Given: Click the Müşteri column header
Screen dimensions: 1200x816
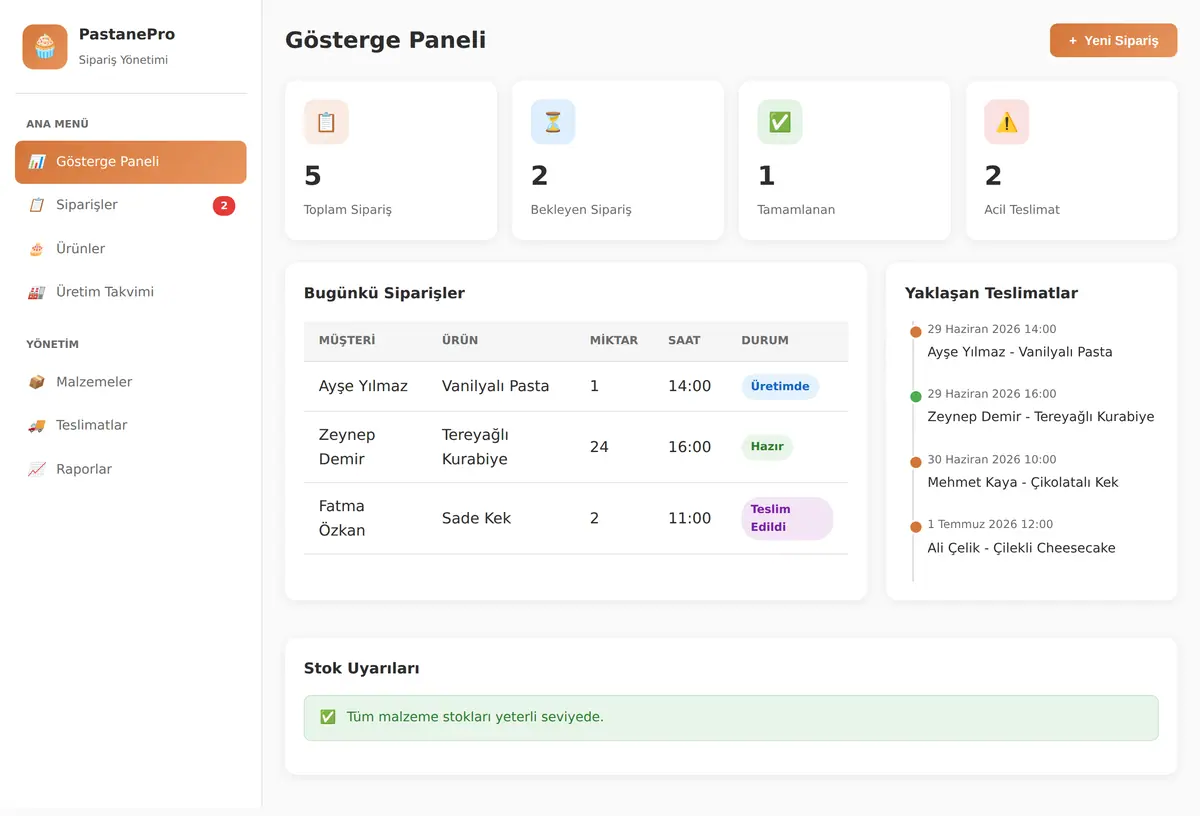Looking at the screenshot, I should click(347, 340).
